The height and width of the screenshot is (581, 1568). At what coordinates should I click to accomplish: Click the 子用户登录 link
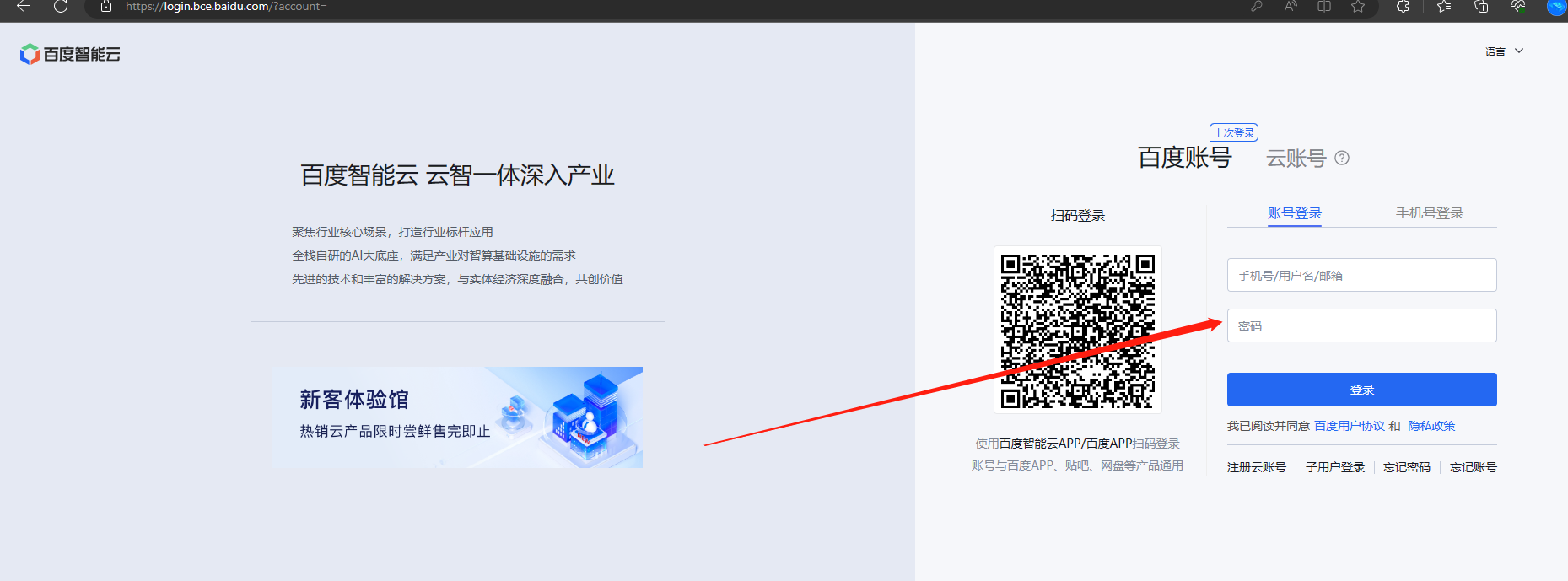pyautogui.click(x=1335, y=467)
